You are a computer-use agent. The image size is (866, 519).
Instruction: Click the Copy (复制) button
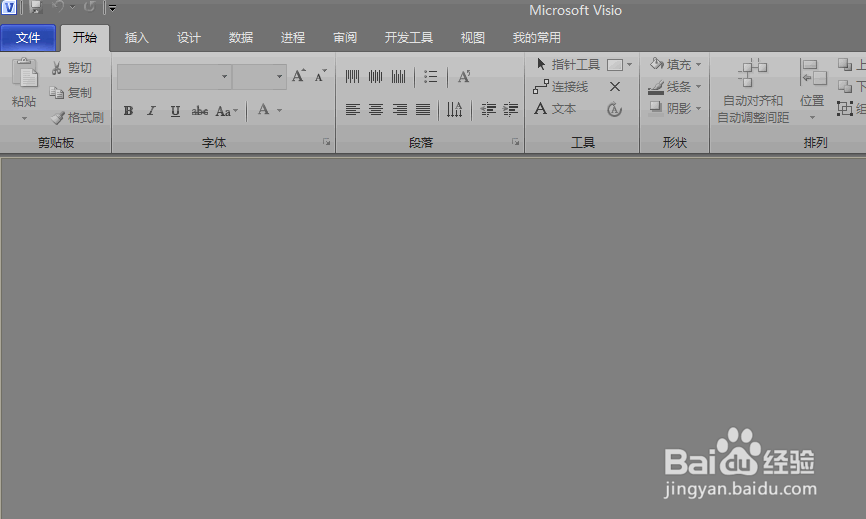70,93
